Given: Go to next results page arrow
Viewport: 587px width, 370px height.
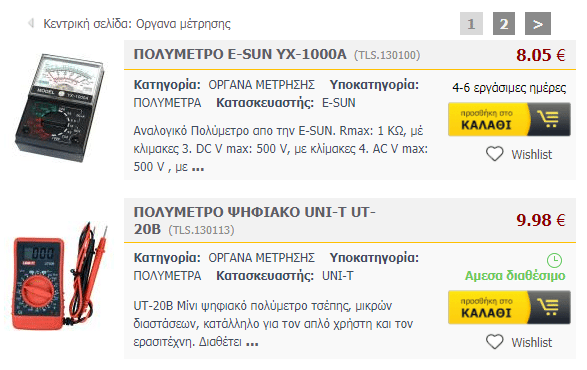Looking at the screenshot, I should 538,24.
